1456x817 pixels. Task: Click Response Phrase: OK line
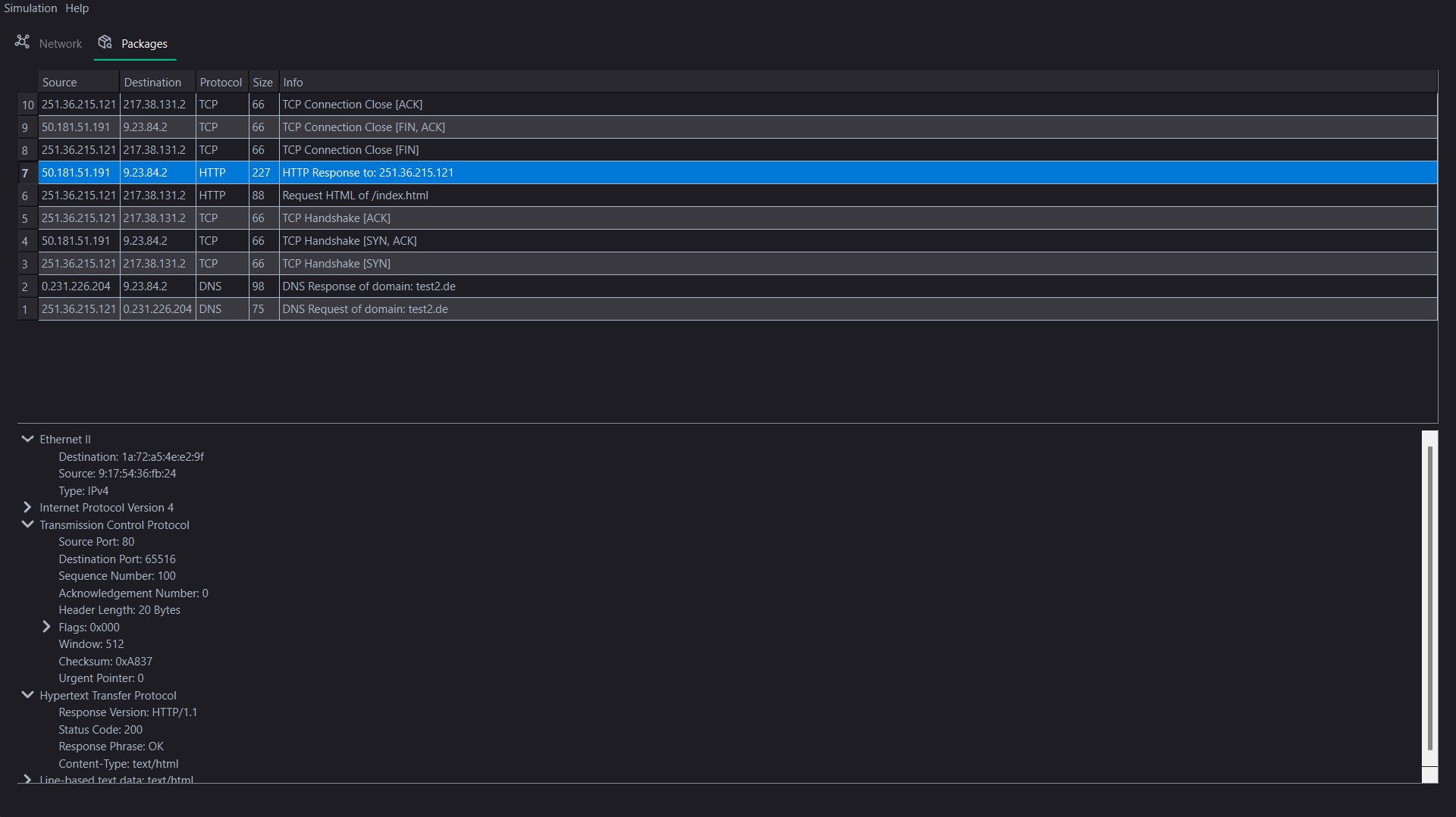point(111,747)
